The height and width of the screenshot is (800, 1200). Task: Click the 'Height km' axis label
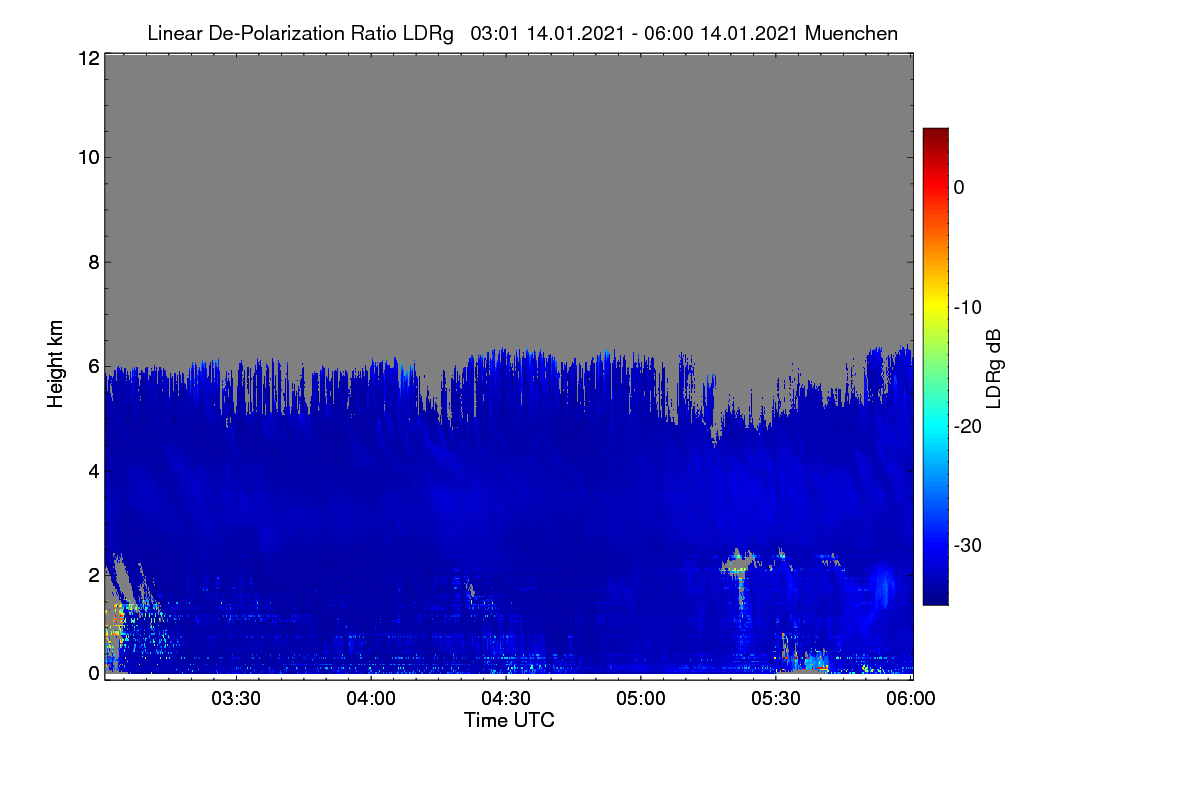[x=56, y=364]
